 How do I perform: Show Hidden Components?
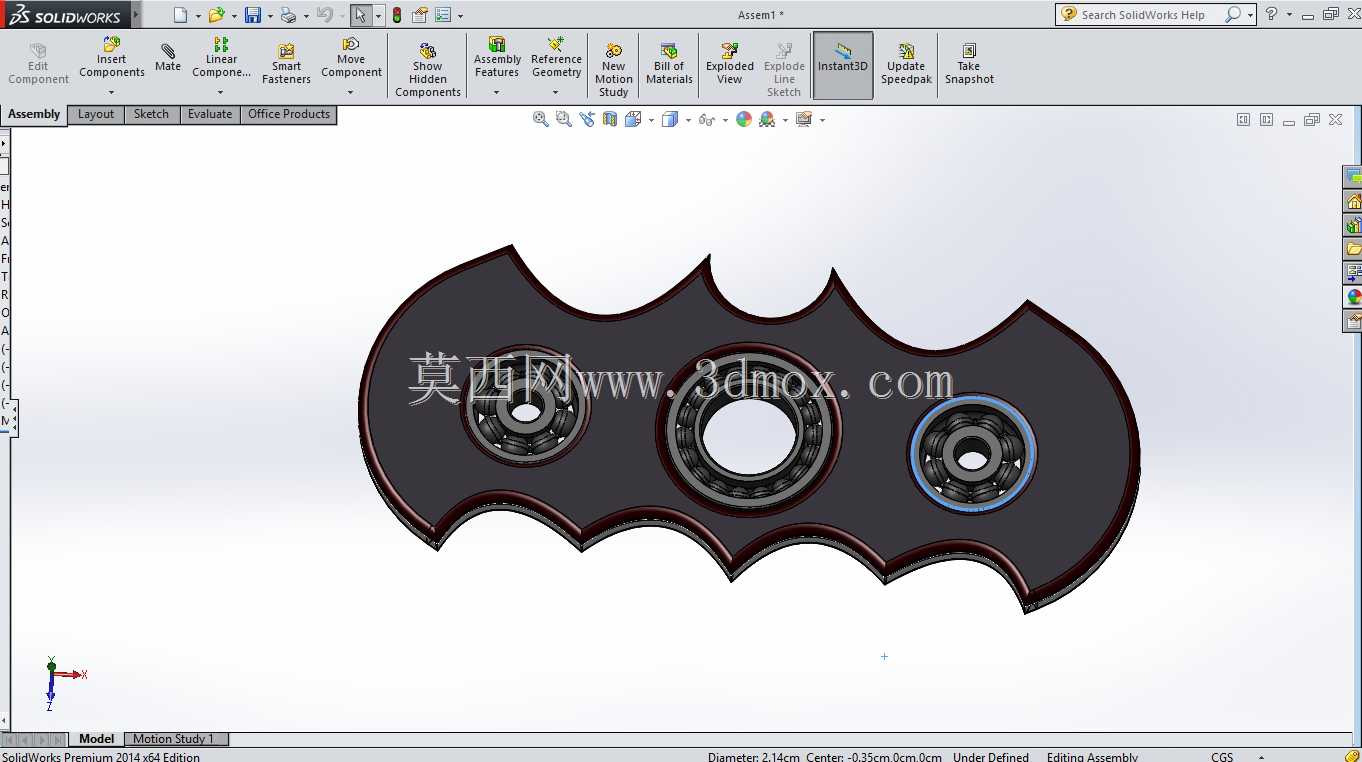click(428, 70)
